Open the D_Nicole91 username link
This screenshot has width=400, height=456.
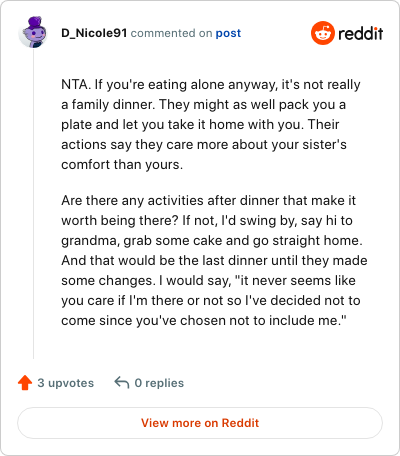coord(94,33)
